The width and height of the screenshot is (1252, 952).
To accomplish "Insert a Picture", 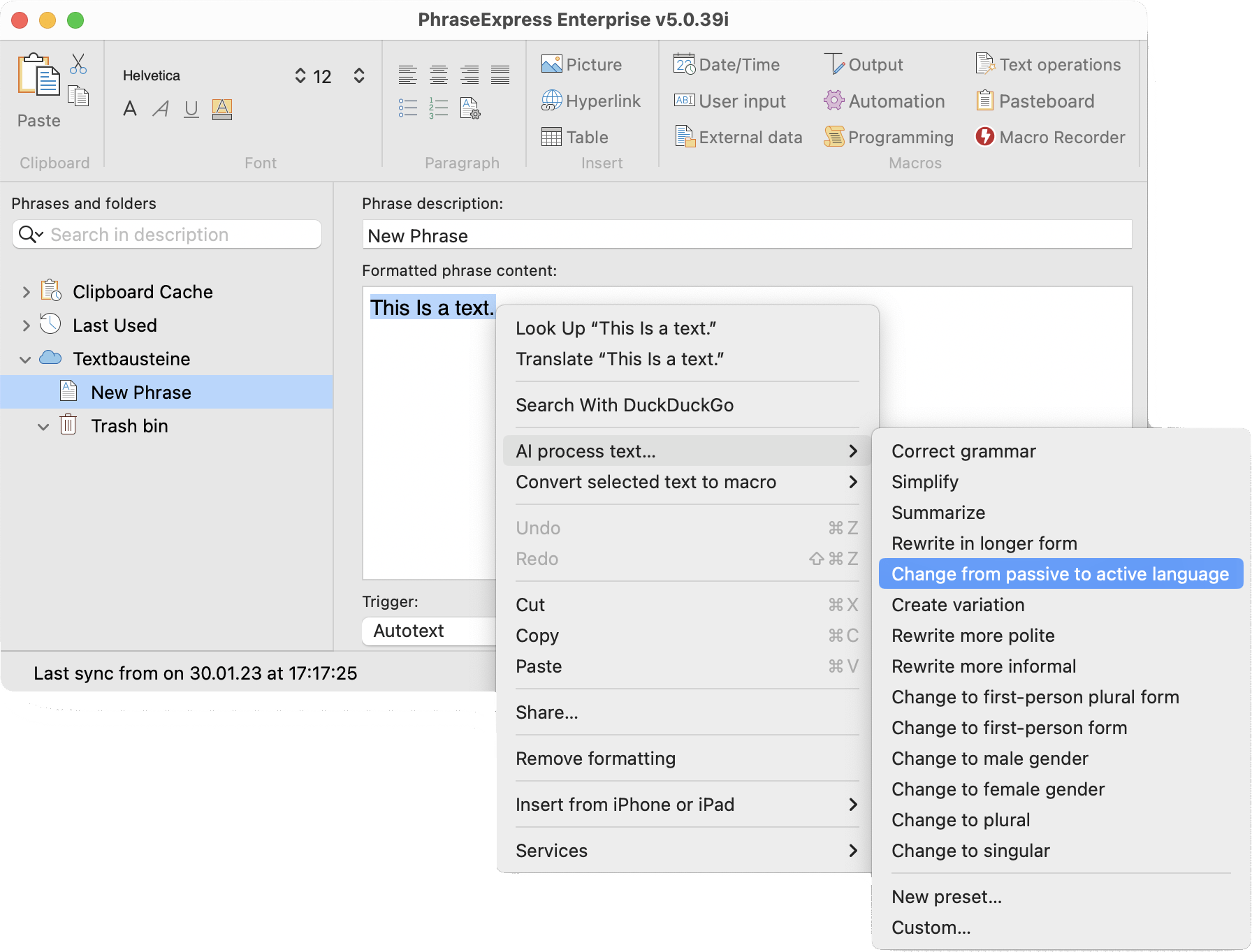I will click(x=581, y=64).
